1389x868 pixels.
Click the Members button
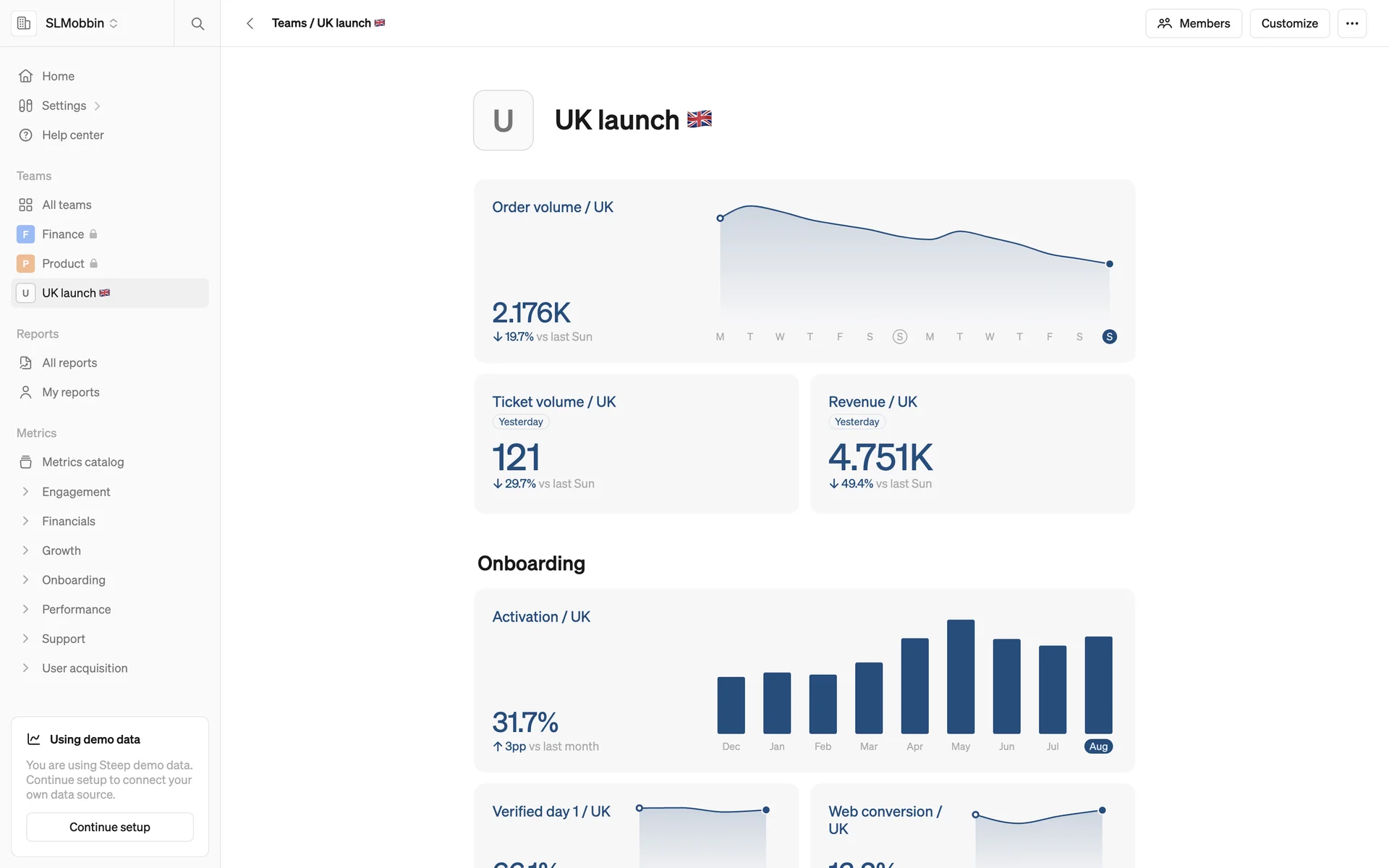click(1193, 24)
